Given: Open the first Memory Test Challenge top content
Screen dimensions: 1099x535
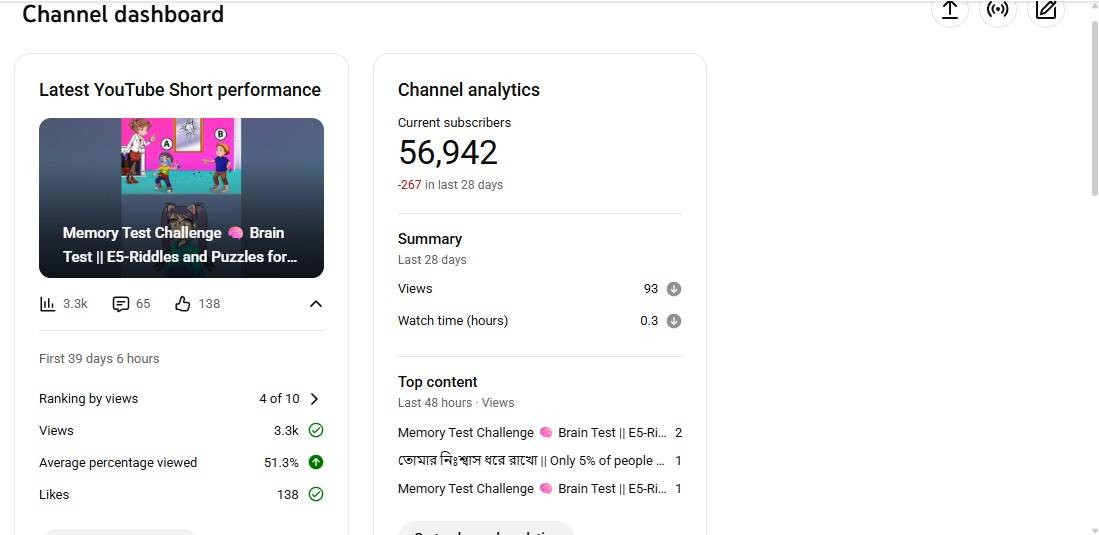Looking at the screenshot, I should (531, 433).
